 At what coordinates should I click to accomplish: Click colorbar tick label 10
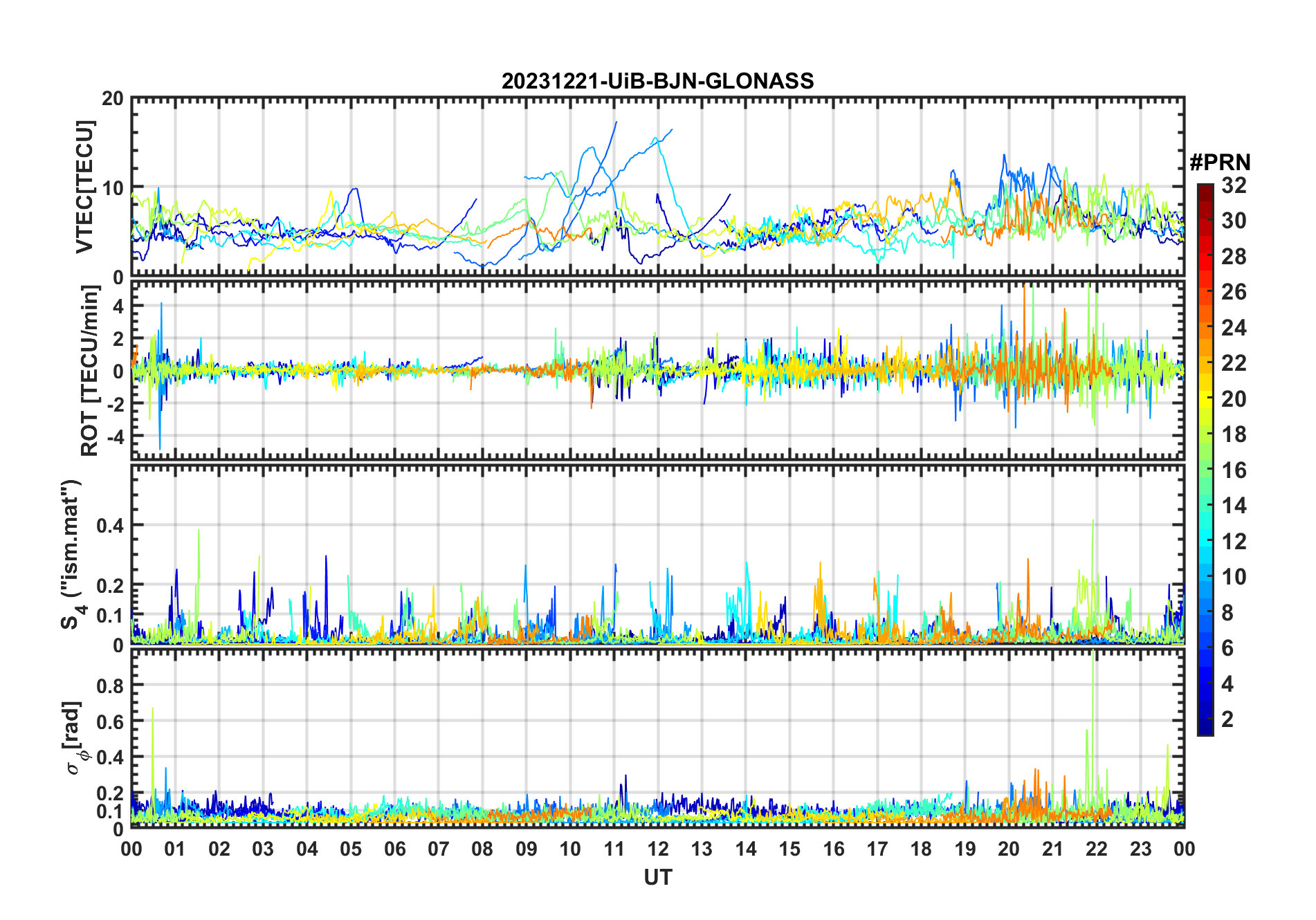tap(1234, 577)
